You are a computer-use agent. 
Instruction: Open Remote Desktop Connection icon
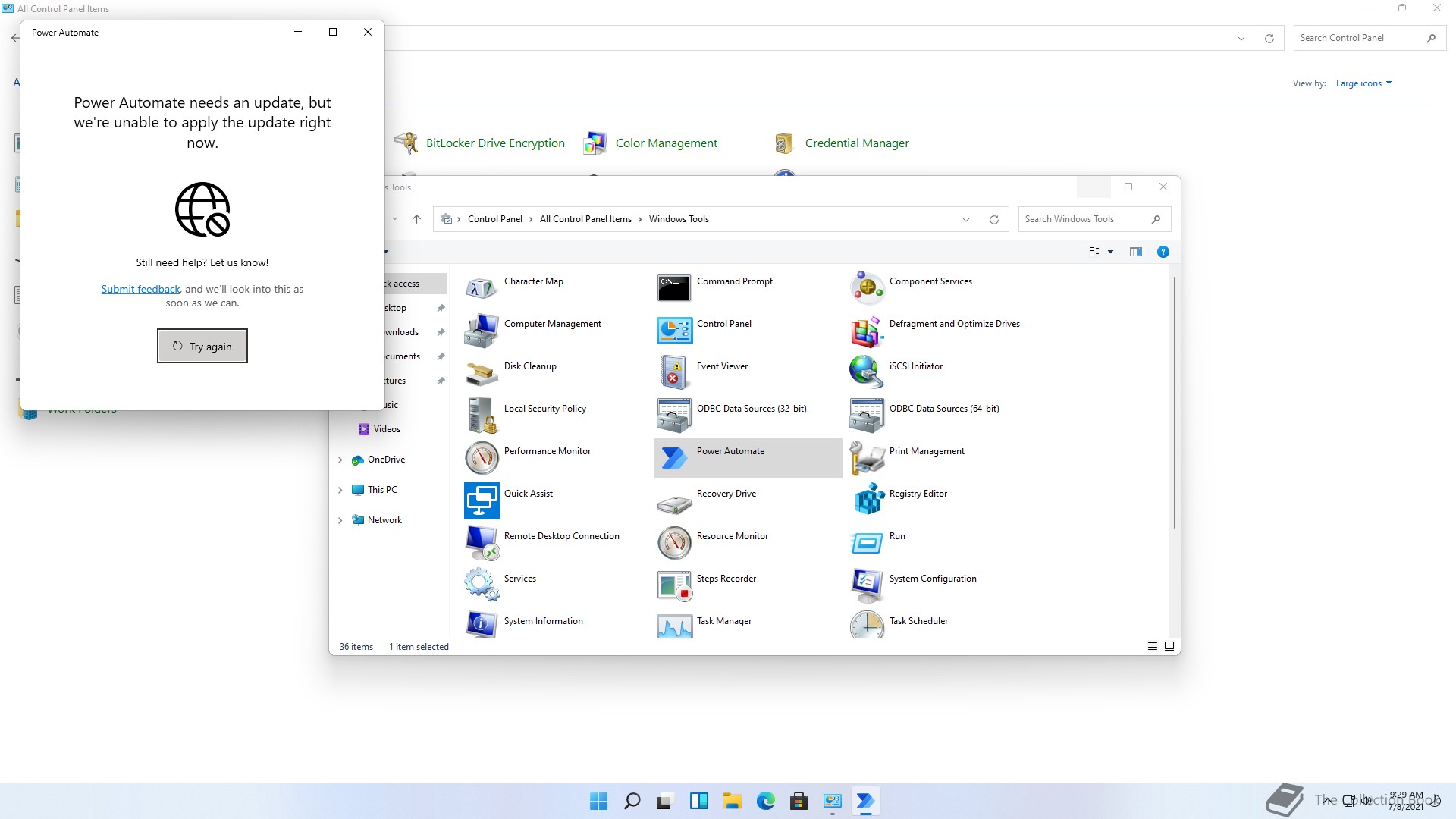482,543
